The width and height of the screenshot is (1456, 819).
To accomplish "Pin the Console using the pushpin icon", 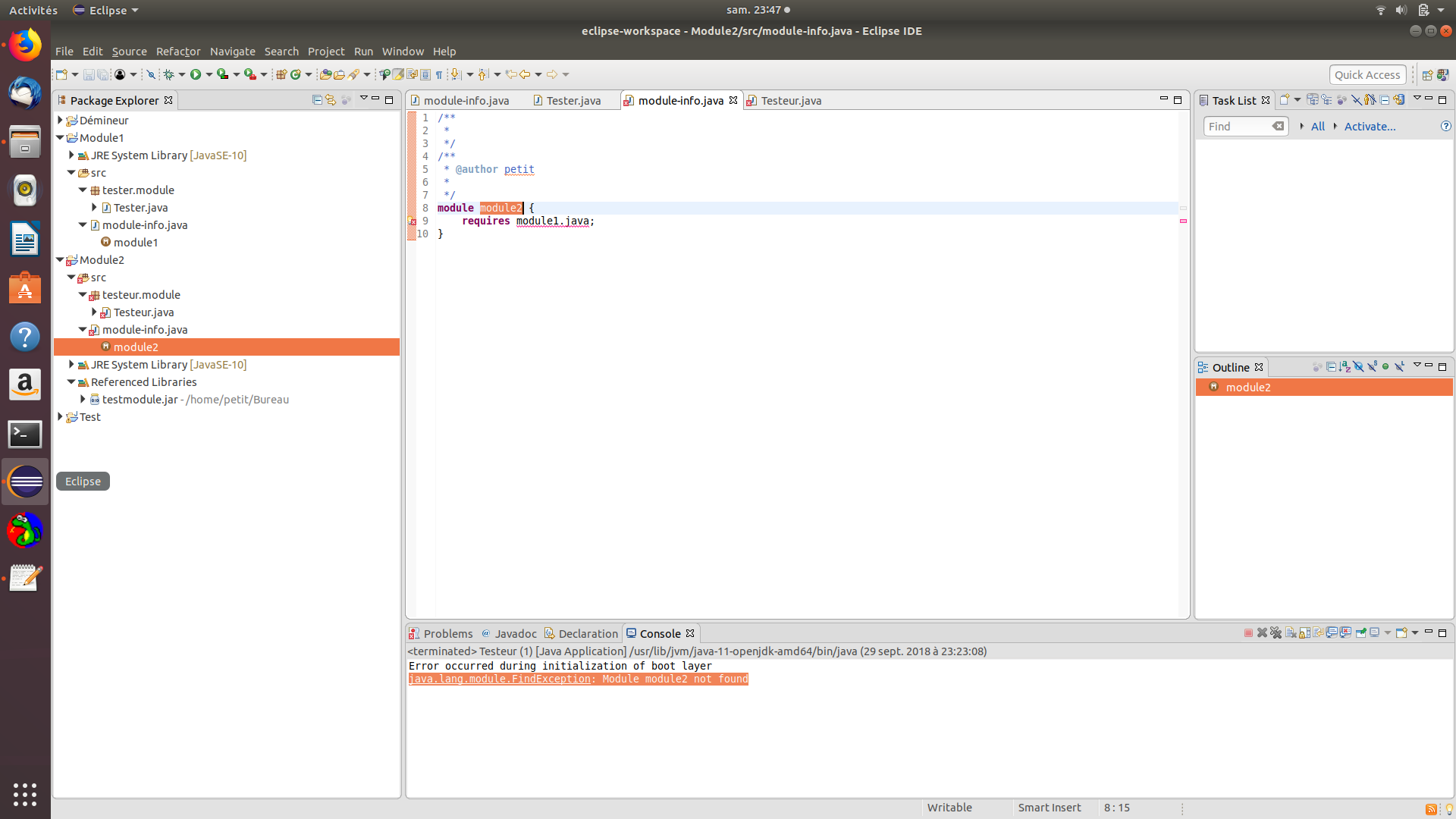I will [x=1360, y=632].
